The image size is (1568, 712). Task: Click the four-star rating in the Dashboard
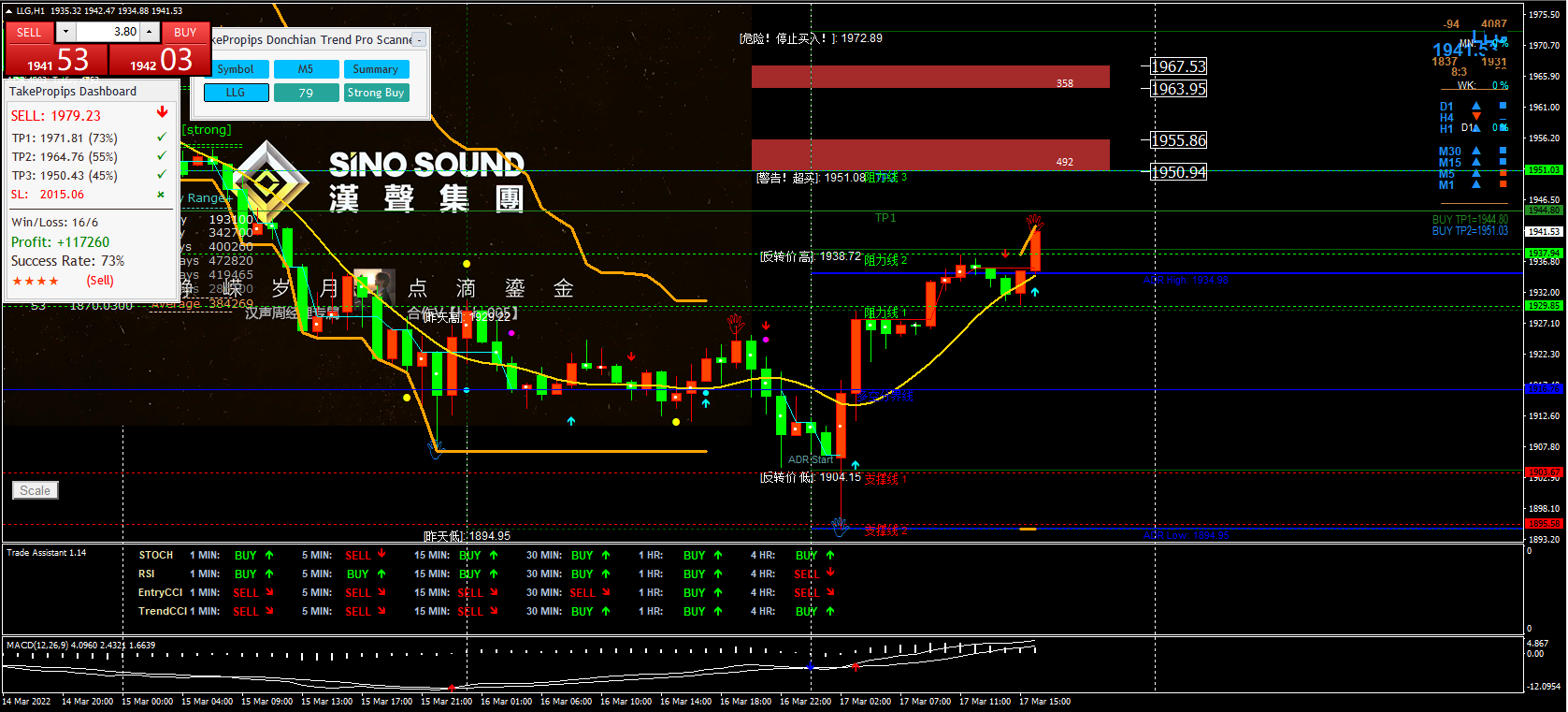pos(36,281)
